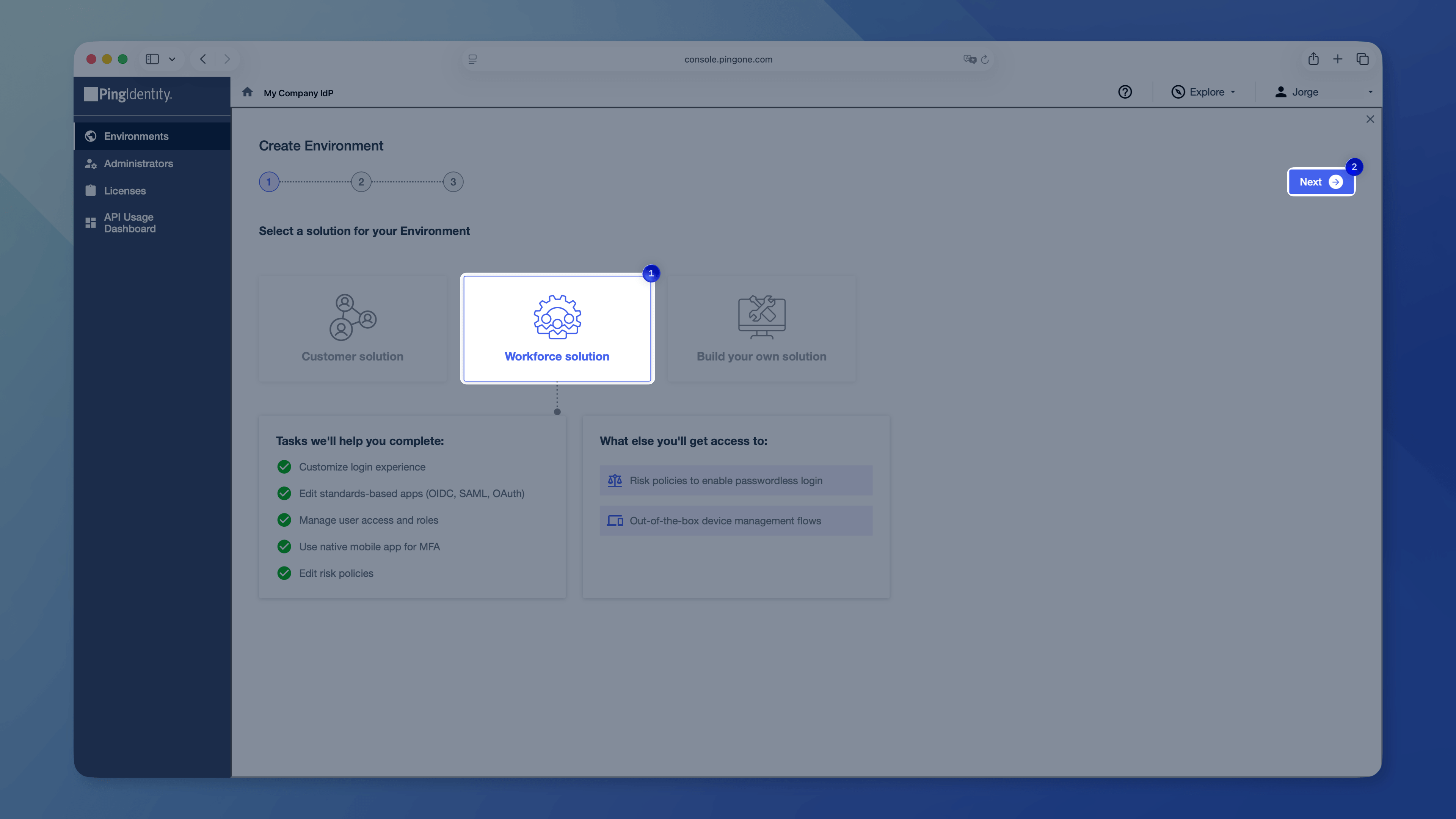
Task: Click the Jorge user avatar icon
Action: pyautogui.click(x=1281, y=91)
